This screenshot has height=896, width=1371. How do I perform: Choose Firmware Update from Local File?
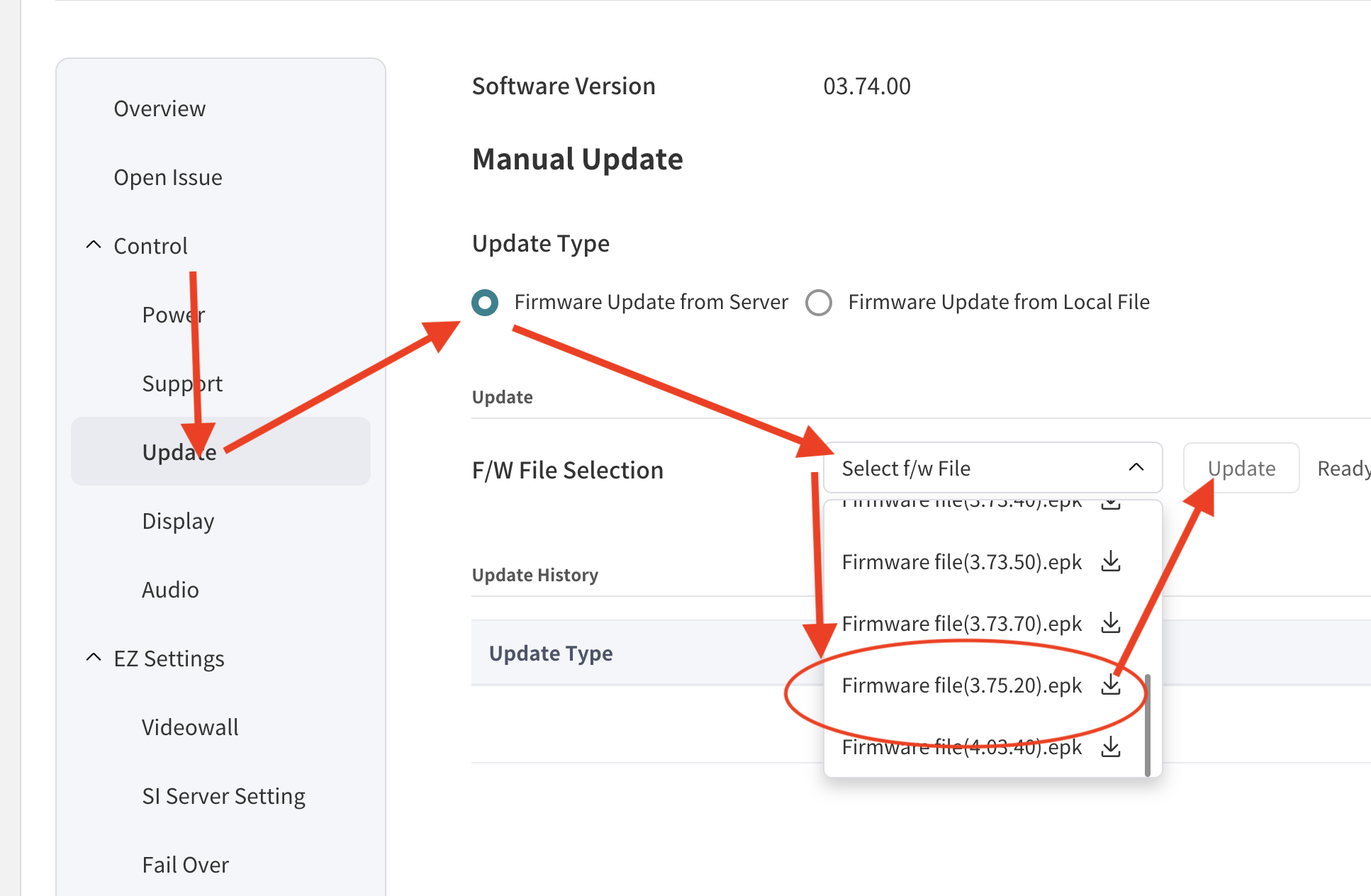(x=819, y=303)
